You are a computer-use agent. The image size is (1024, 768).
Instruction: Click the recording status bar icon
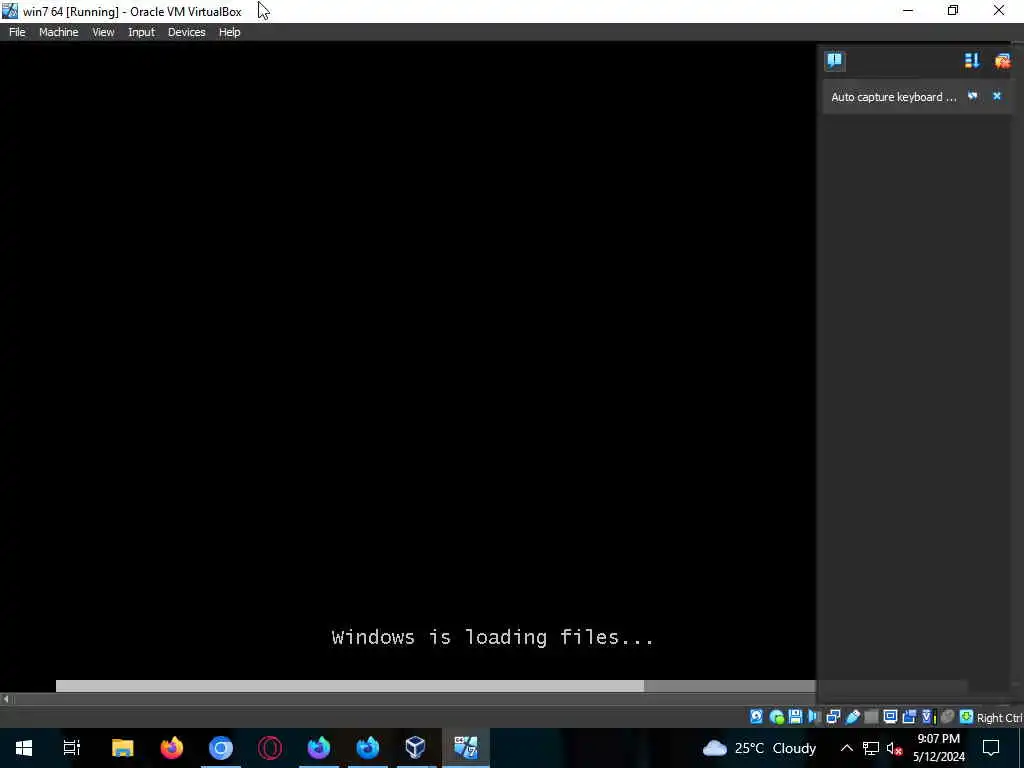909,717
